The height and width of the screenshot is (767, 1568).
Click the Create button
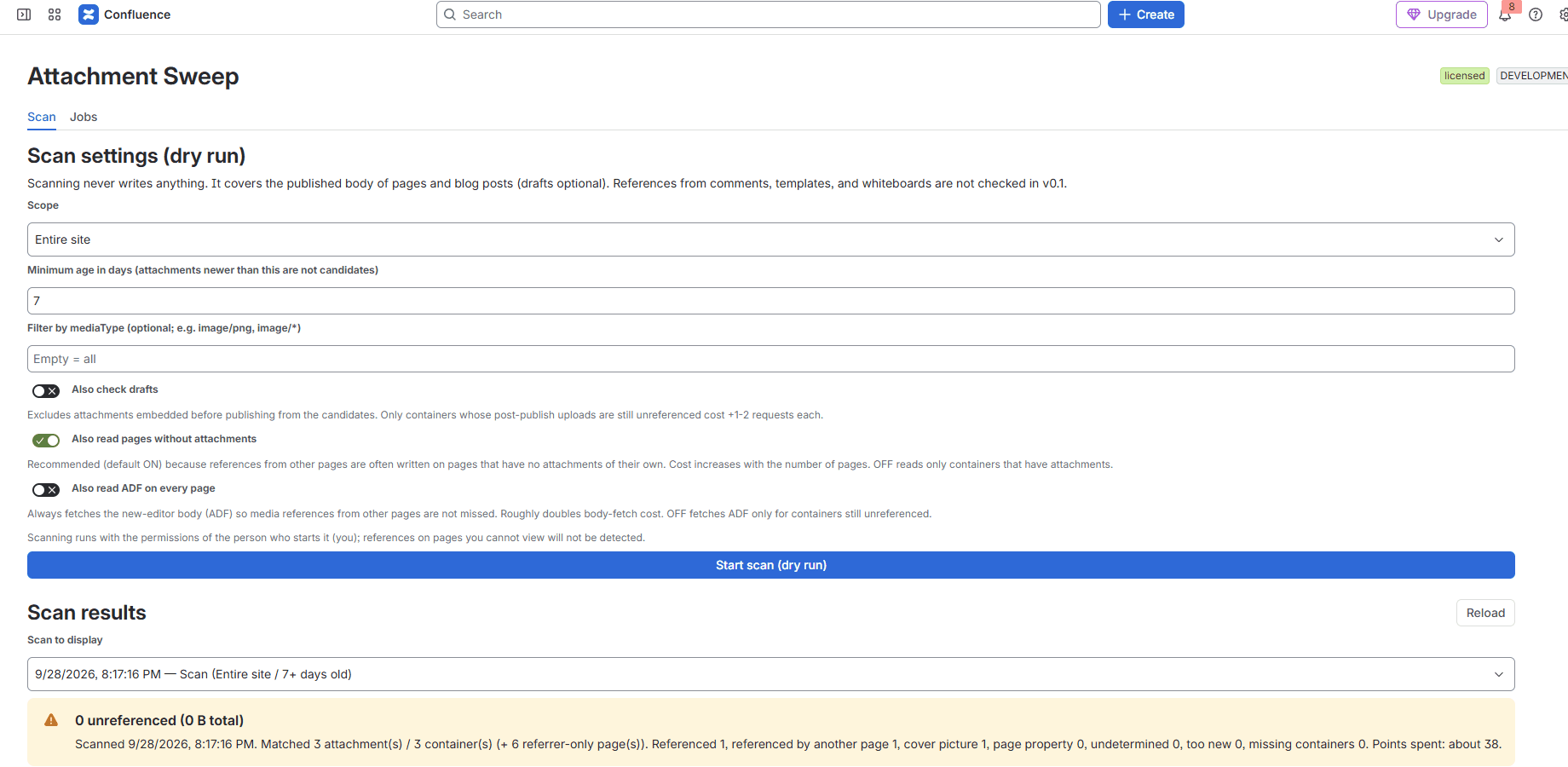(x=1146, y=14)
